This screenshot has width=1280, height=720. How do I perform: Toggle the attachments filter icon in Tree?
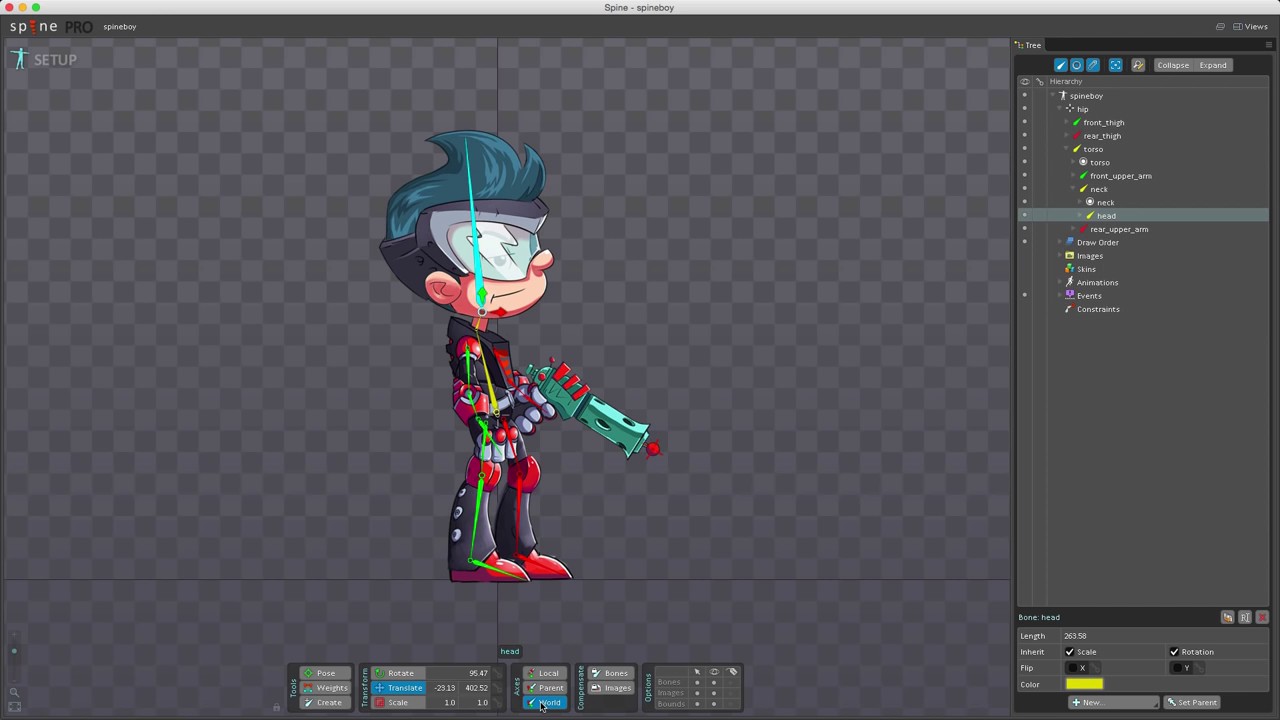(x=1093, y=65)
